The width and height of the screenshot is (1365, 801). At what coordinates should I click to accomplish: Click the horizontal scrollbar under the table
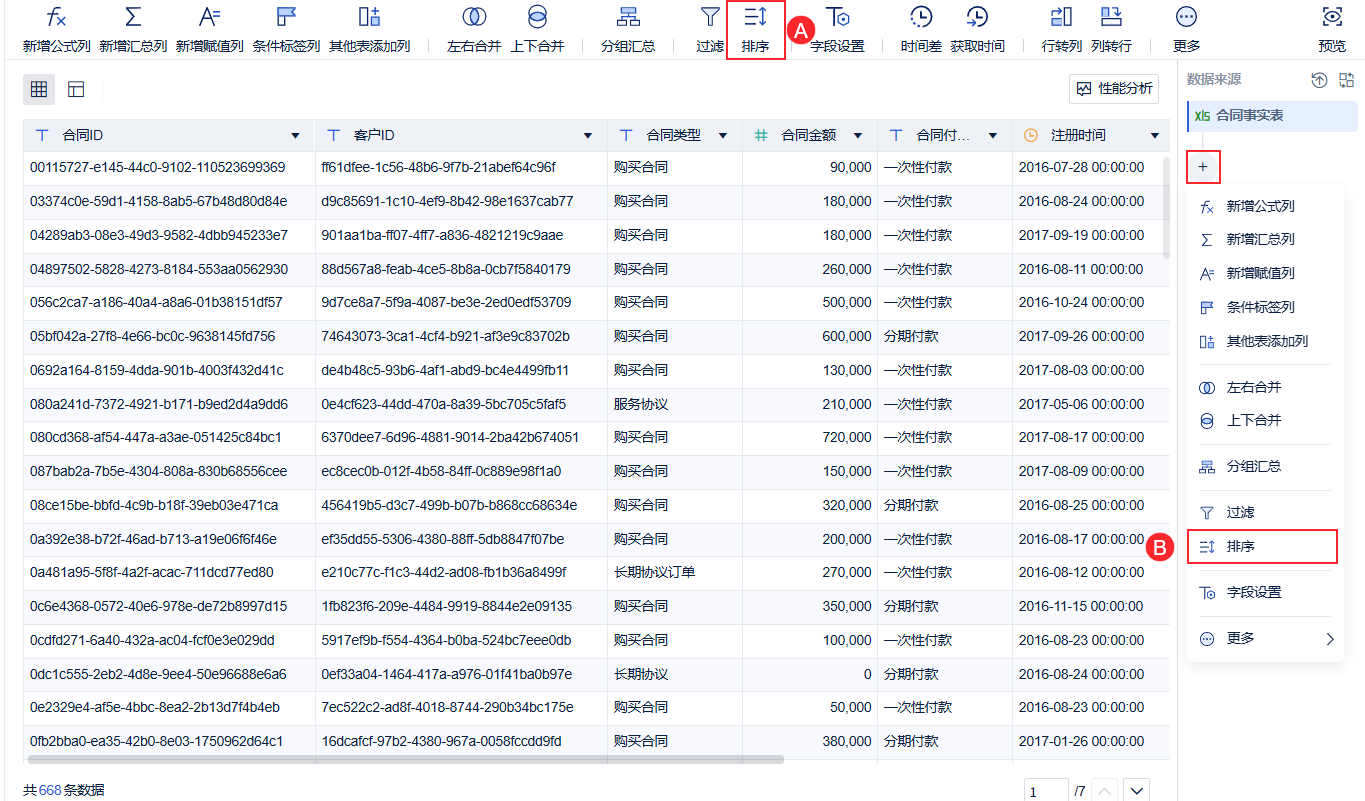(x=405, y=760)
